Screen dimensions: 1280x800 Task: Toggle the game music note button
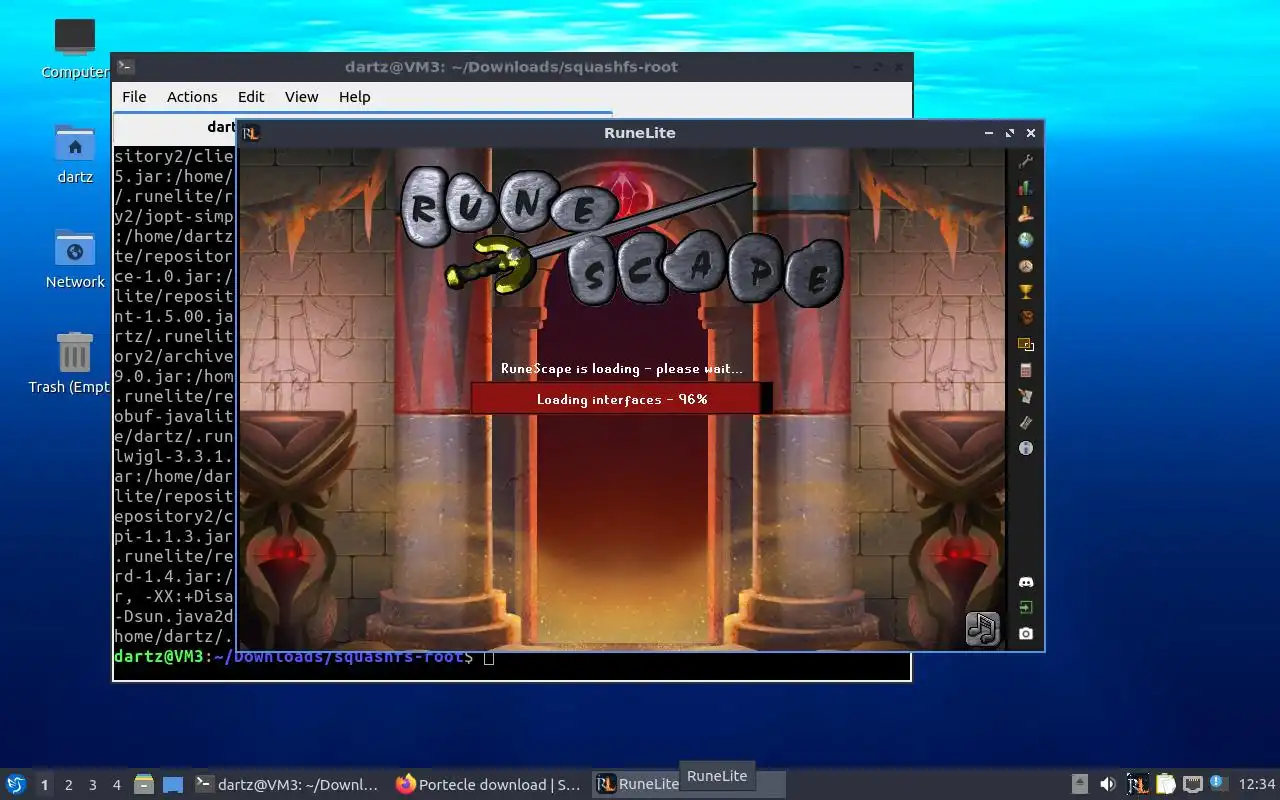click(982, 628)
